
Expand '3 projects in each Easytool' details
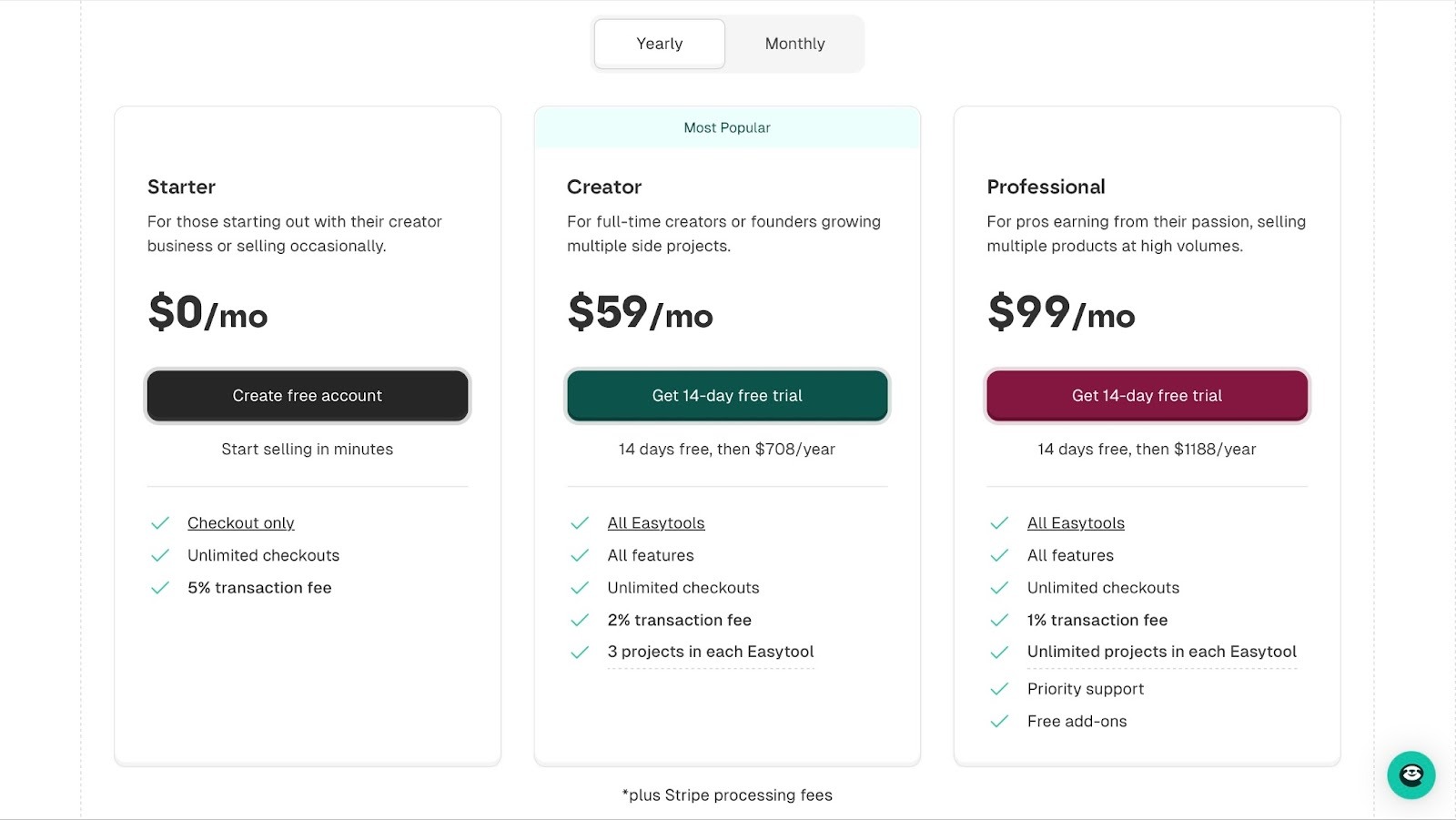[x=711, y=652]
